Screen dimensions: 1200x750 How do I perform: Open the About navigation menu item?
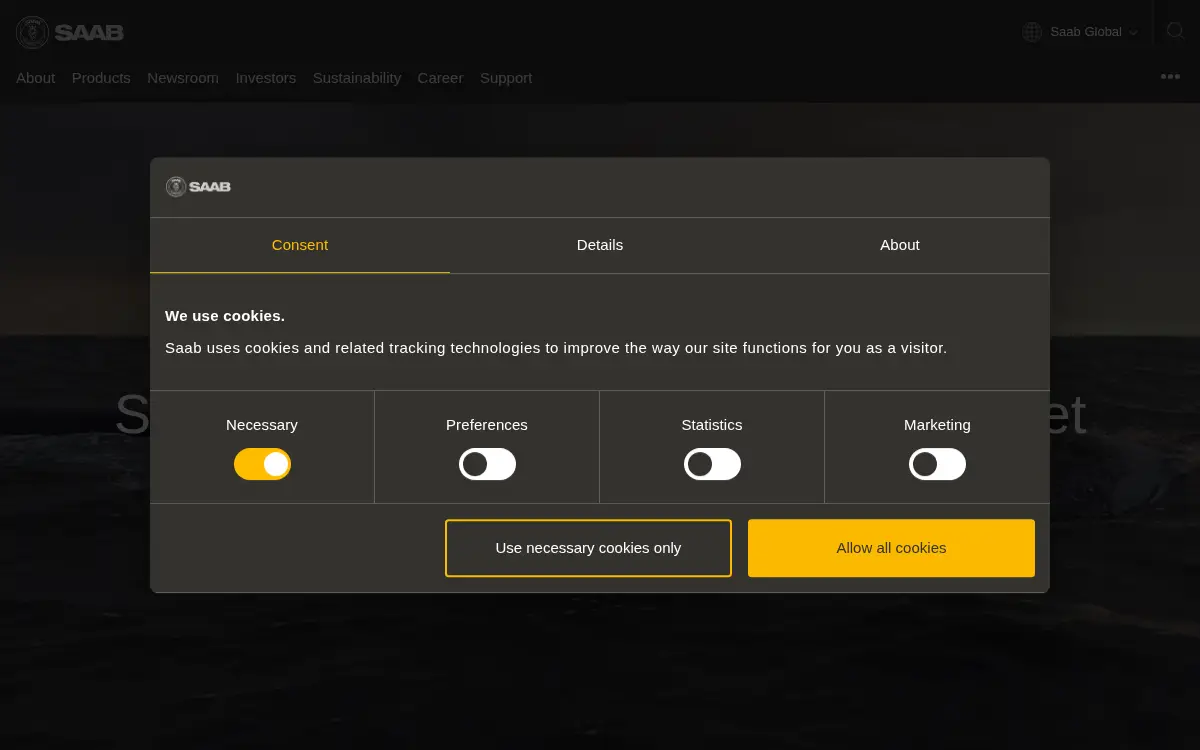[x=36, y=78]
